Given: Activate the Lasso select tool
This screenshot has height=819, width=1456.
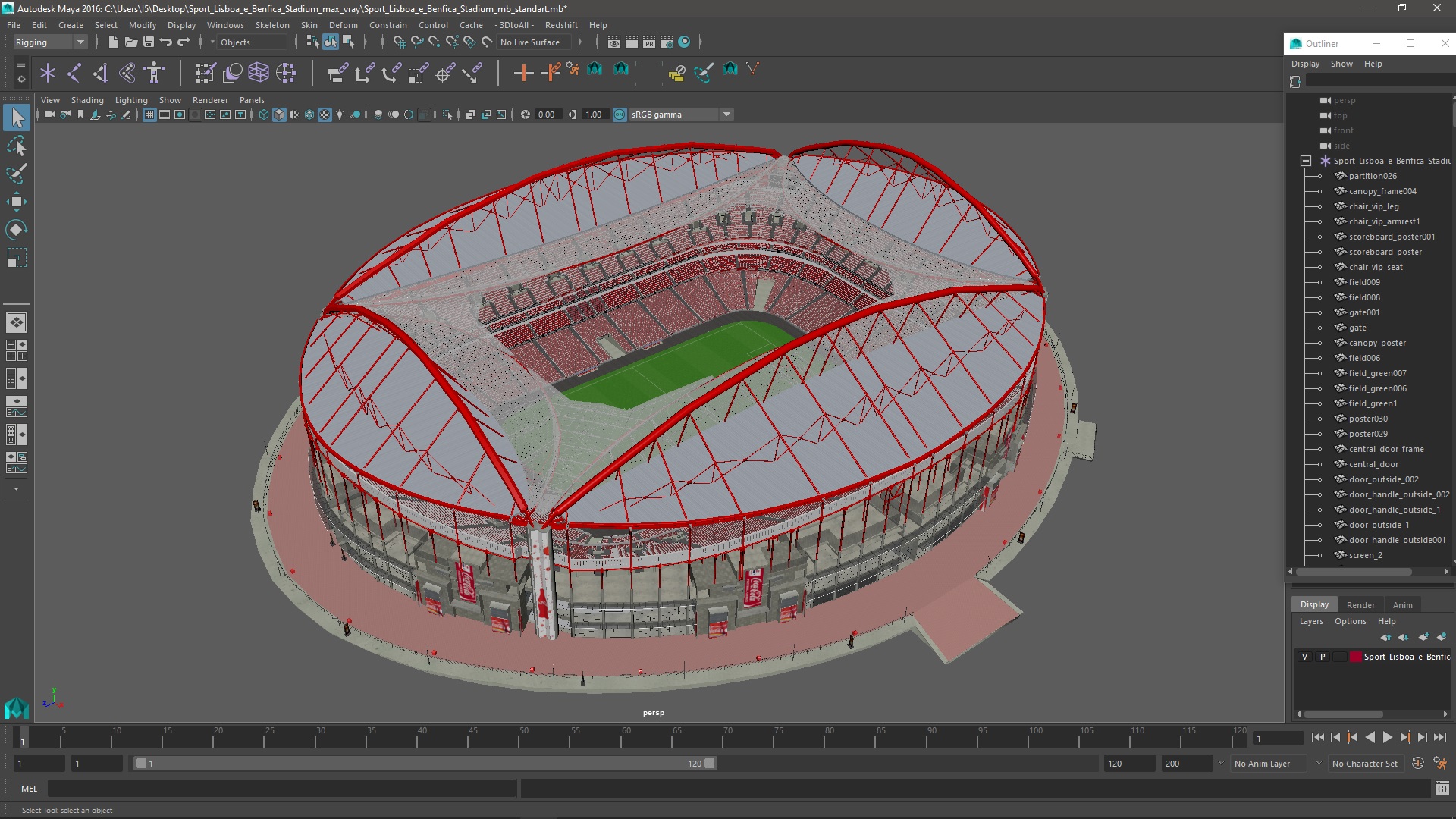Looking at the screenshot, I should (x=17, y=146).
